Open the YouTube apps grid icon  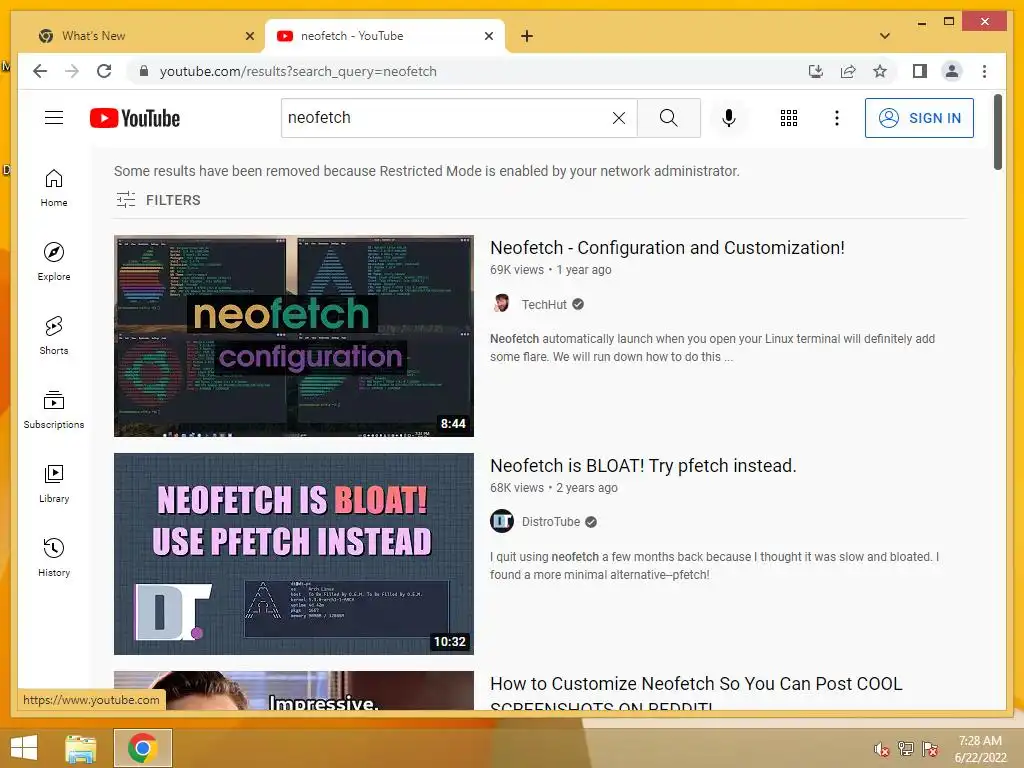[789, 118]
